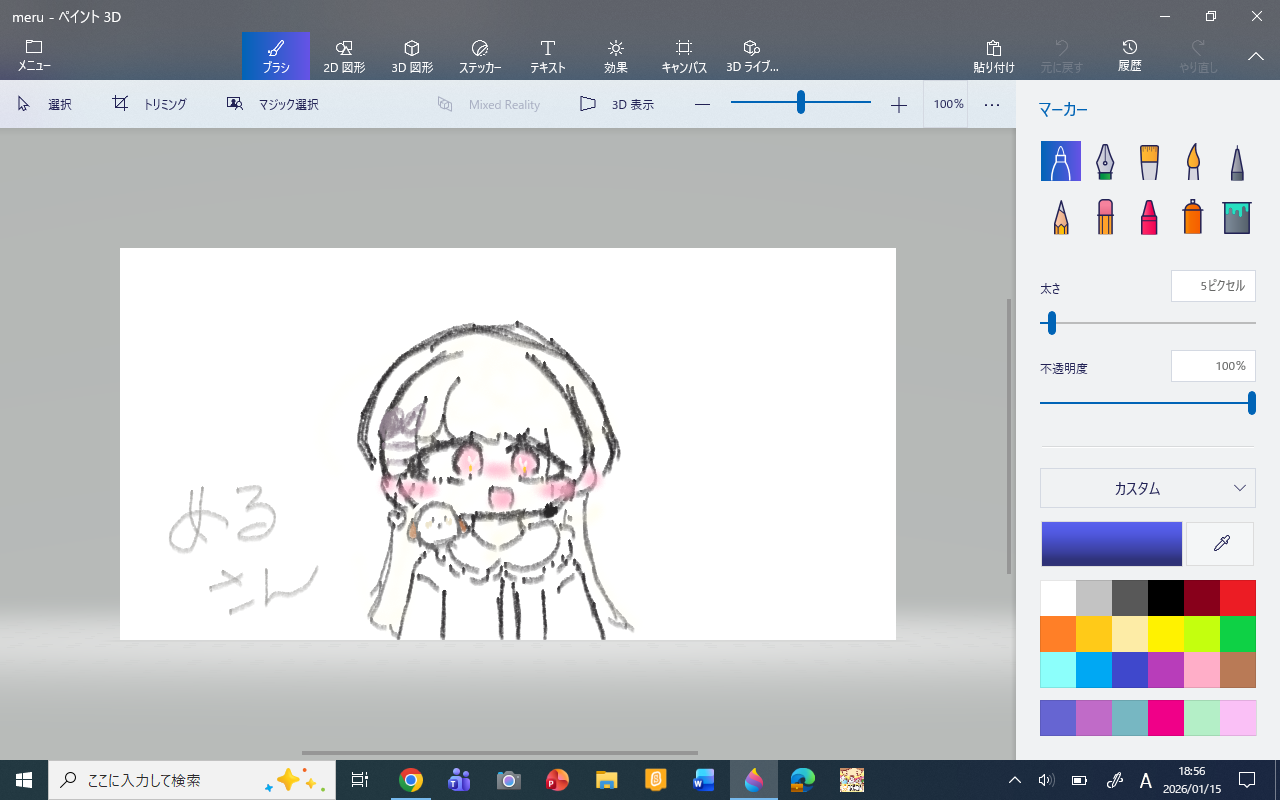Pick the red color swatch
The image size is (1280, 800).
(1237, 598)
